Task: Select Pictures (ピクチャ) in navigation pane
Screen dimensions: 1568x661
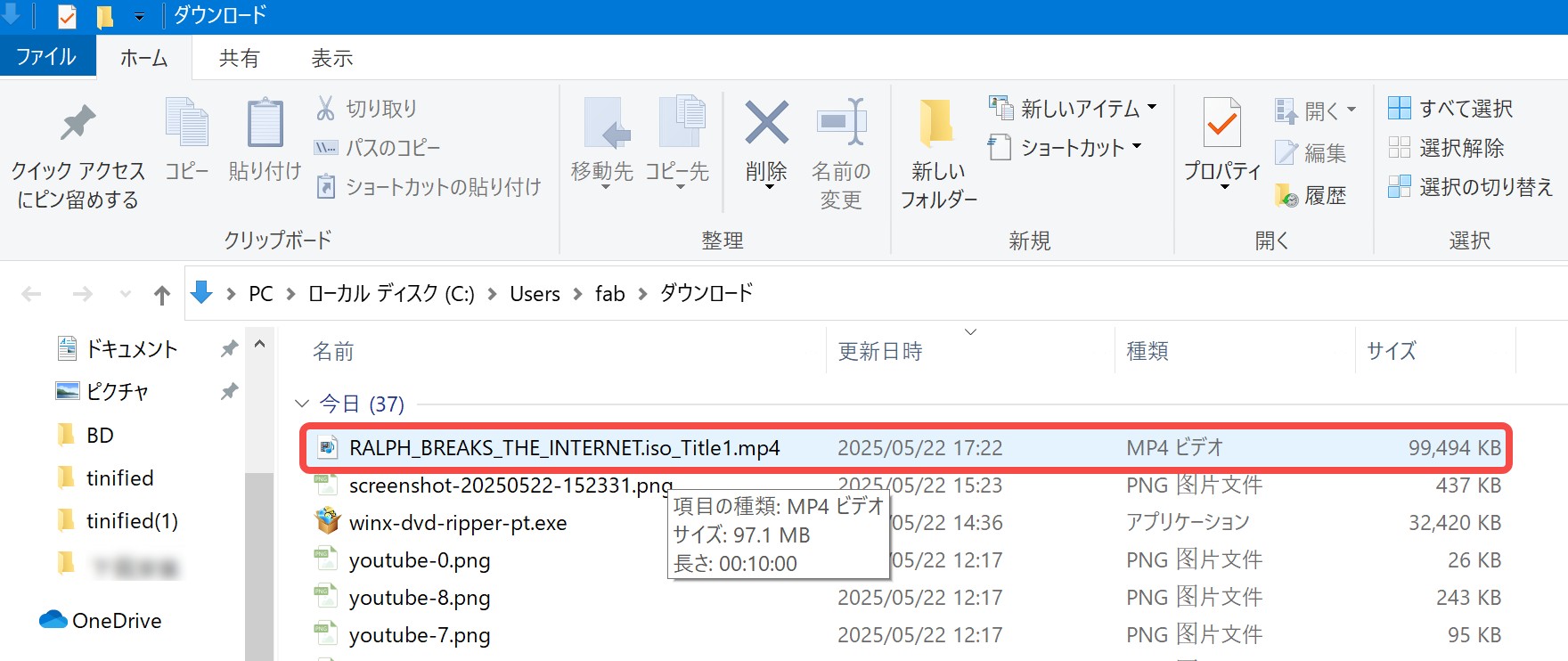Action: tap(118, 392)
